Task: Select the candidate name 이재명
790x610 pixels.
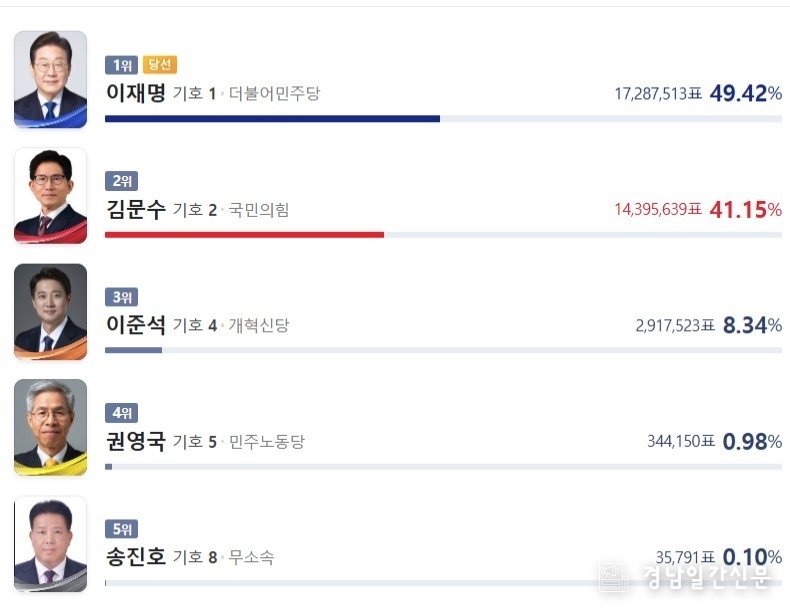Action: point(136,93)
